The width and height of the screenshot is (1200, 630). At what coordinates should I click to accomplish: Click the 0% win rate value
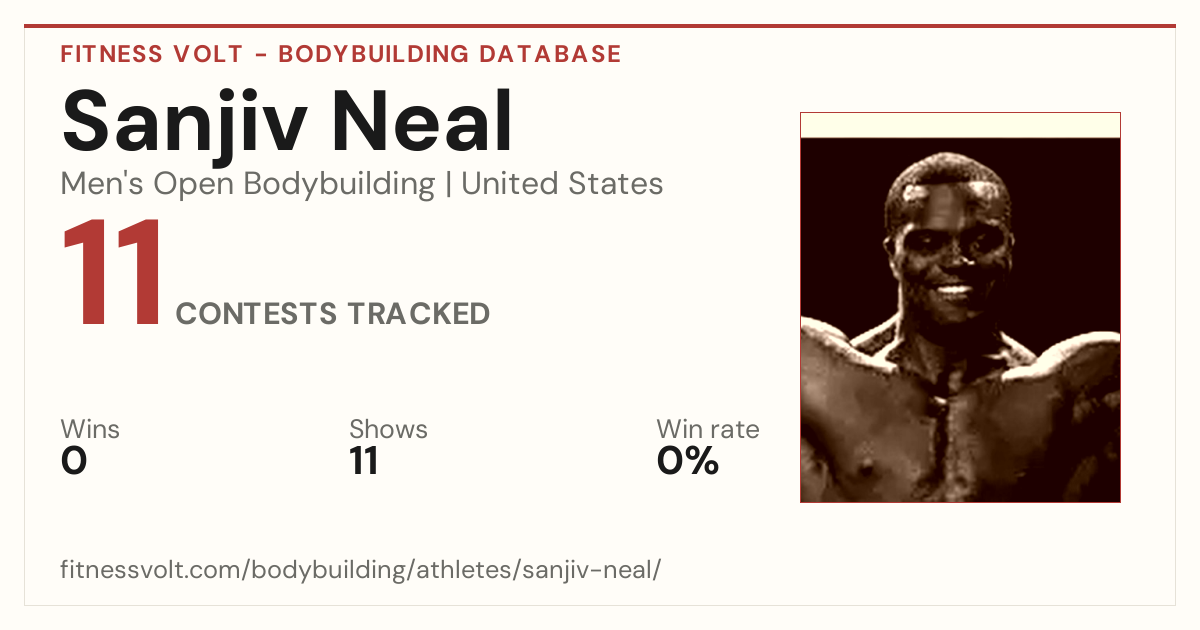pyautogui.click(x=688, y=461)
